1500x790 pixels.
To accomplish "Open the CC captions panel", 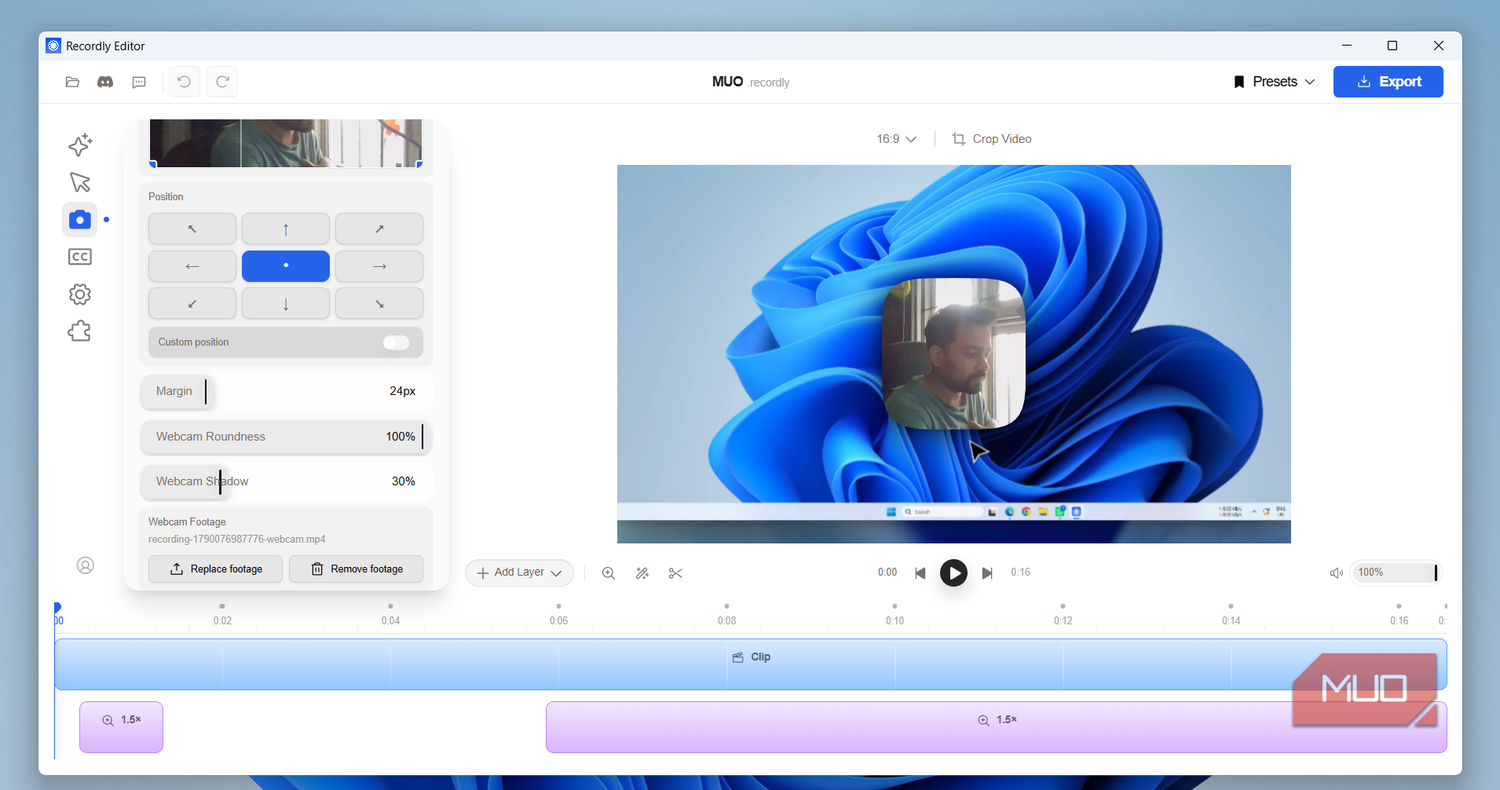I will 80,257.
